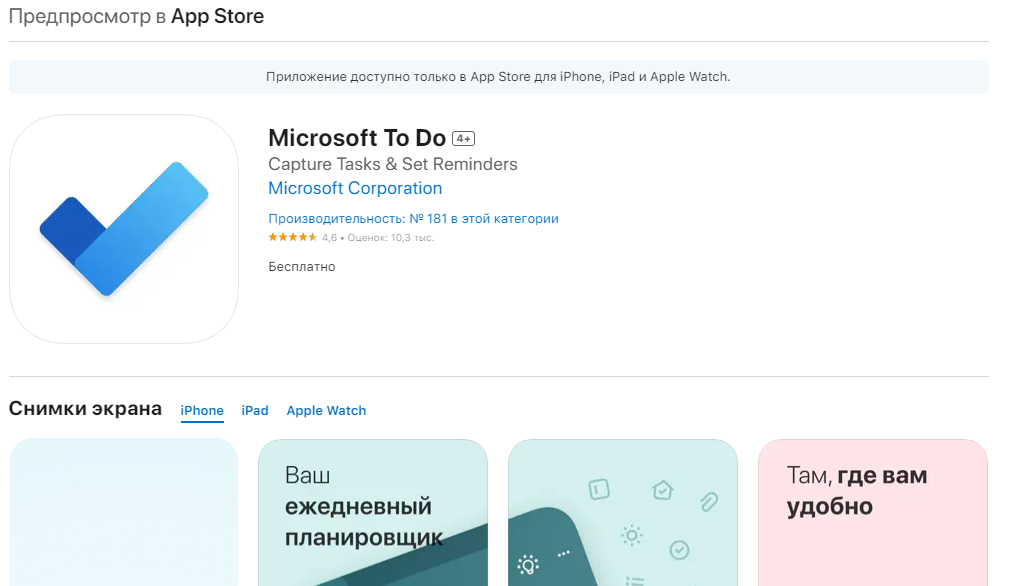The image size is (1020, 586).
Task: Click the lightbulb icon on the teal background
Action: tap(529, 563)
